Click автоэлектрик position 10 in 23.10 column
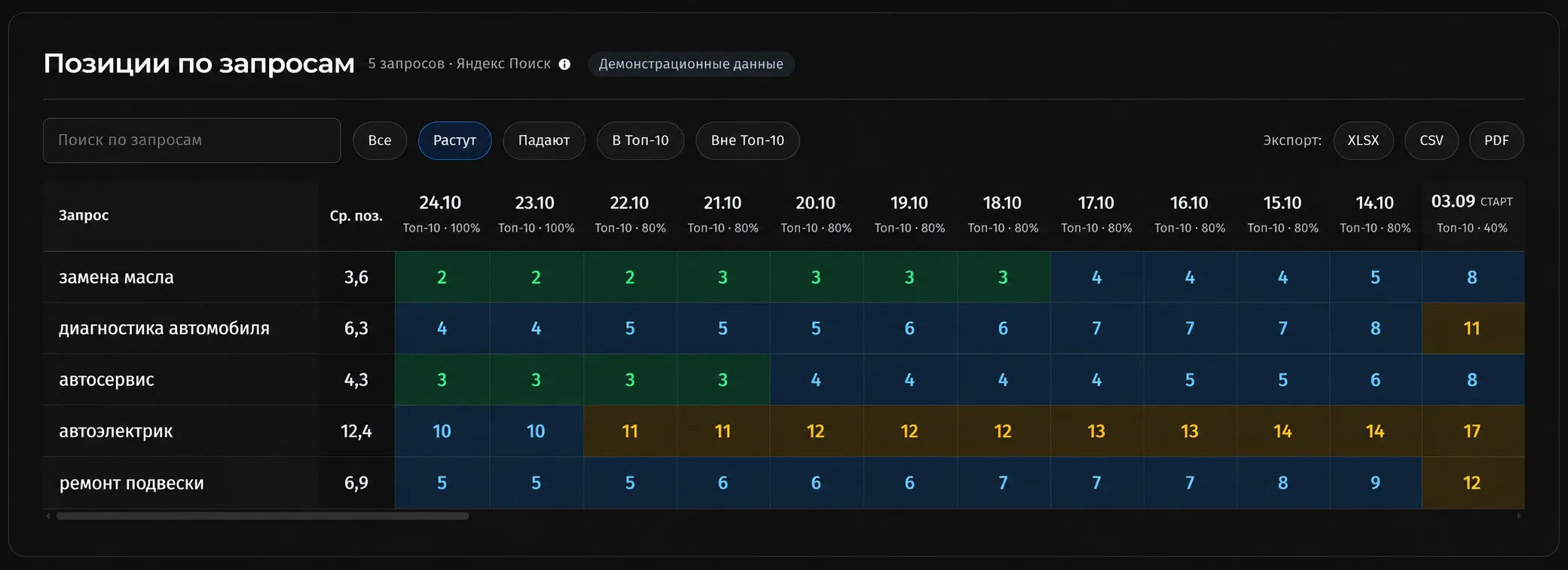This screenshot has width=1568, height=570. coord(536,431)
